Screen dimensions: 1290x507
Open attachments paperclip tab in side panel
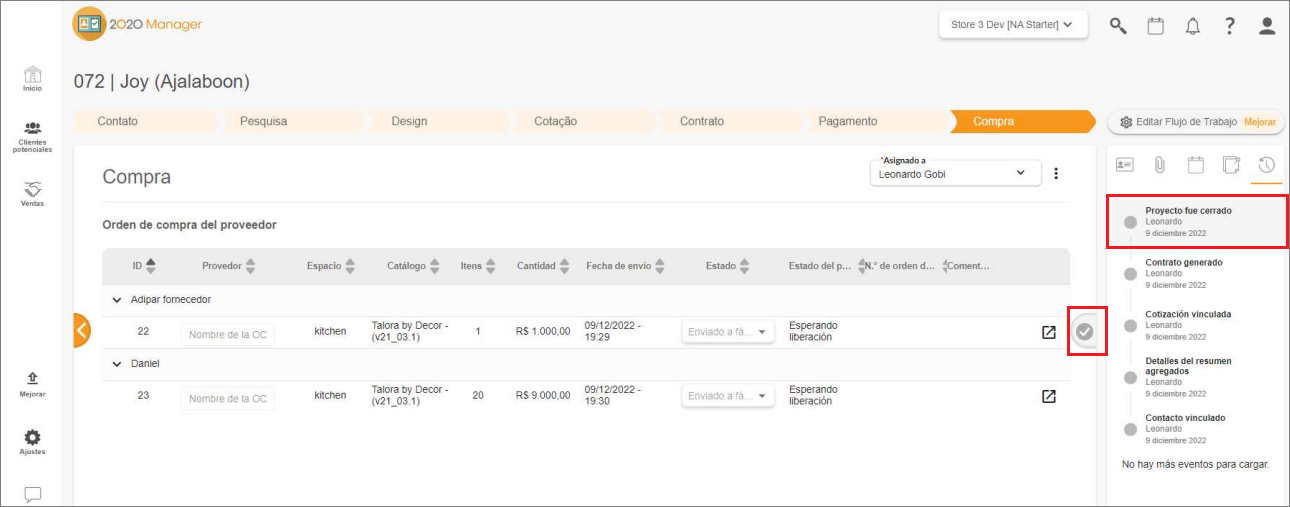click(1159, 165)
